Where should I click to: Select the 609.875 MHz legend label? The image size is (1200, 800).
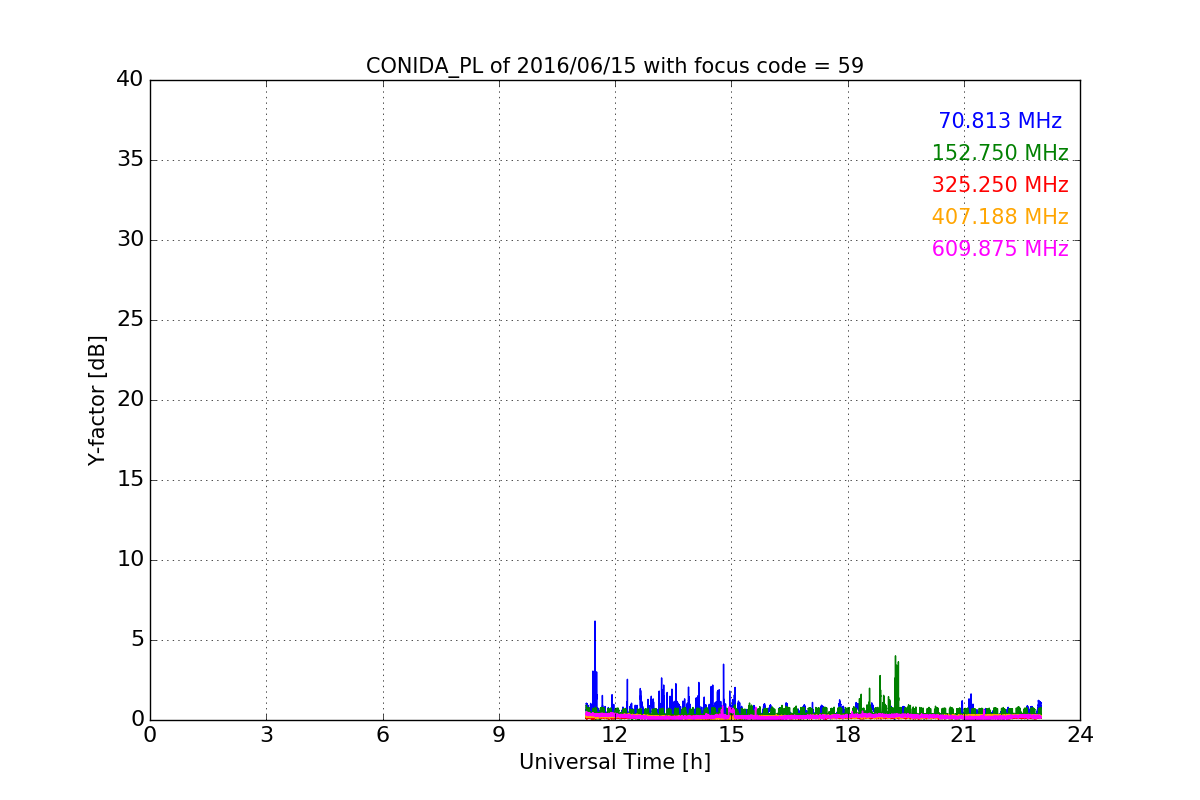point(1000,249)
